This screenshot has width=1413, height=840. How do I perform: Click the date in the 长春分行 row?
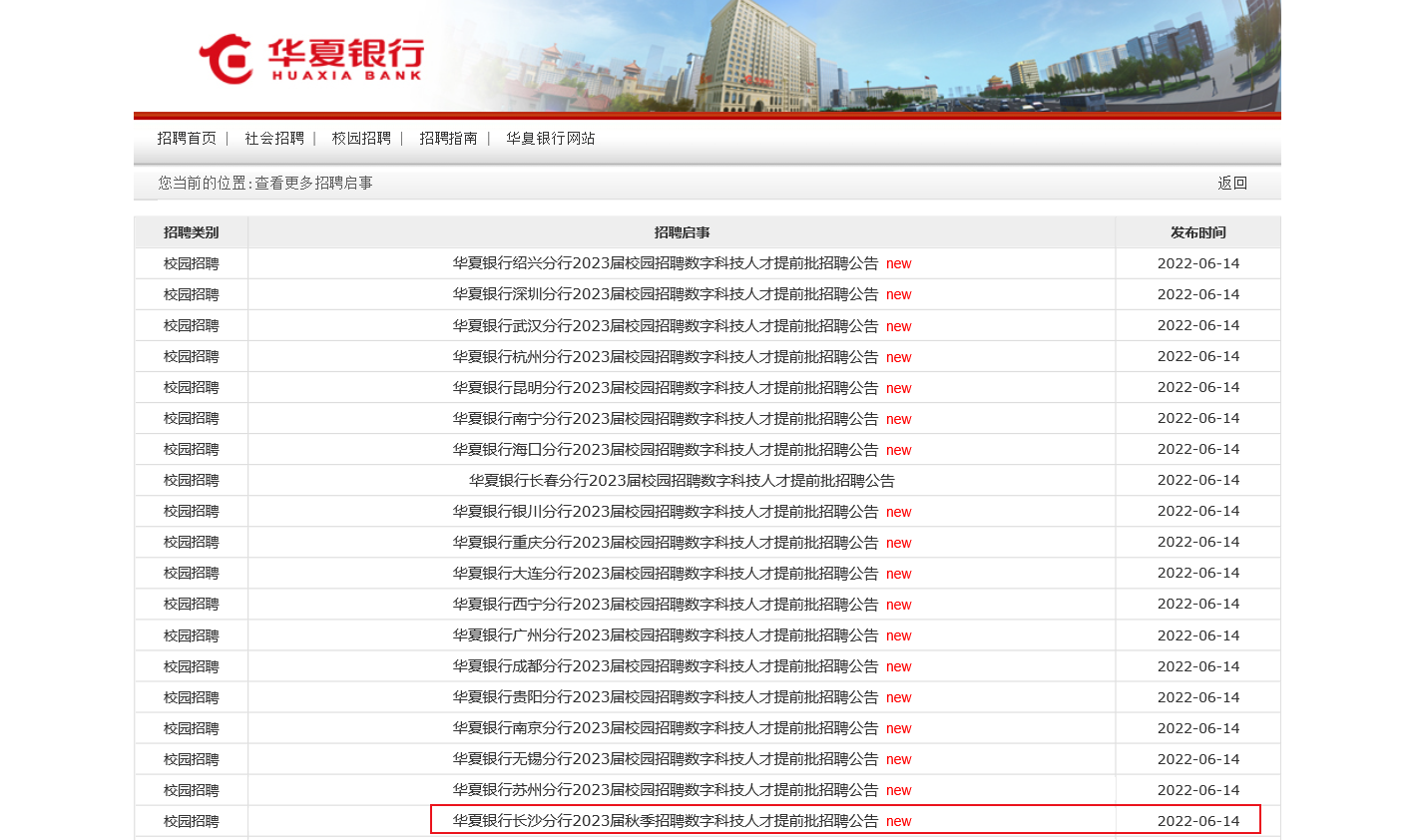(x=1198, y=480)
